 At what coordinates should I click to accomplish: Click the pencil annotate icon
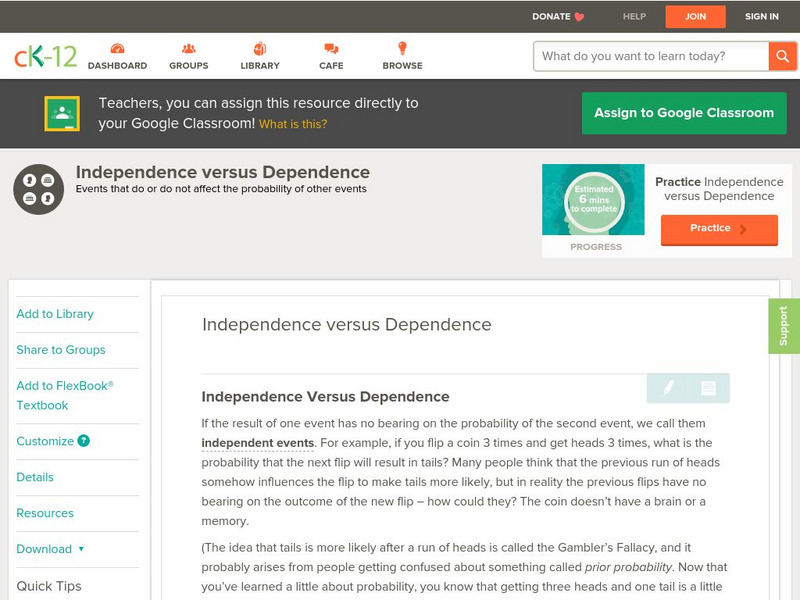pyautogui.click(x=667, y=388)
